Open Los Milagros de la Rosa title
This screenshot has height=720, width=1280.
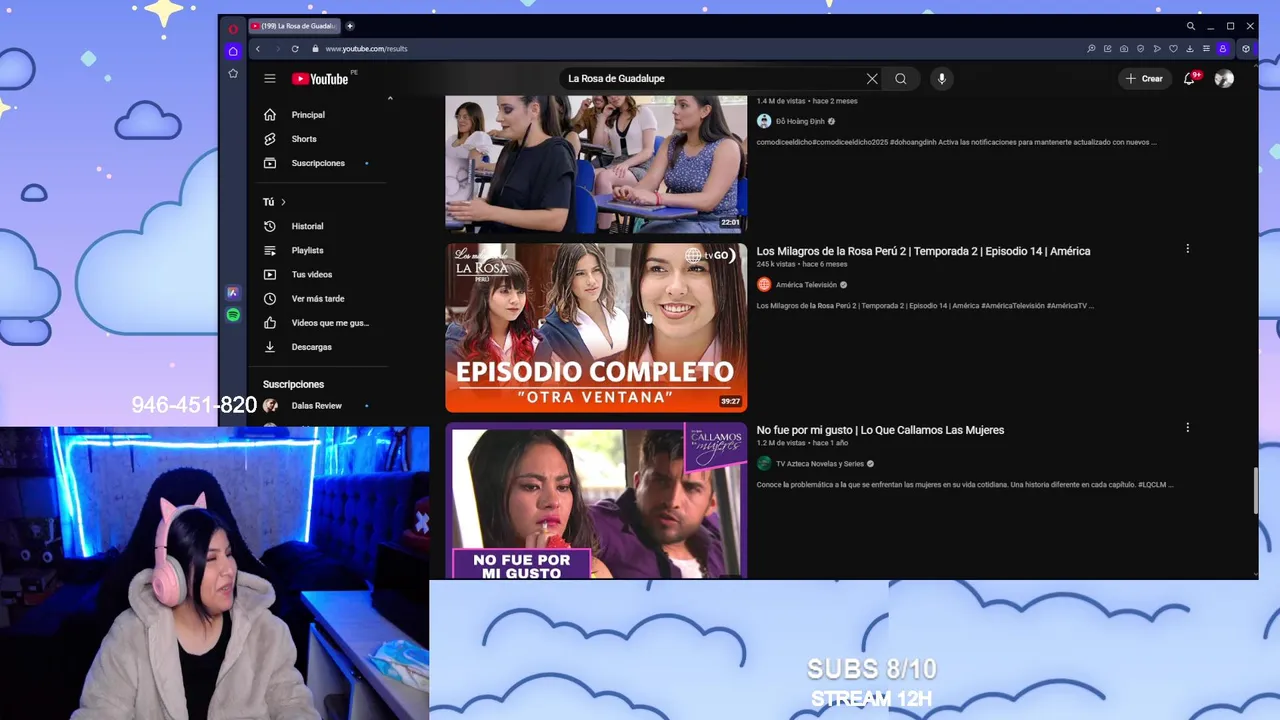(923, 251)
